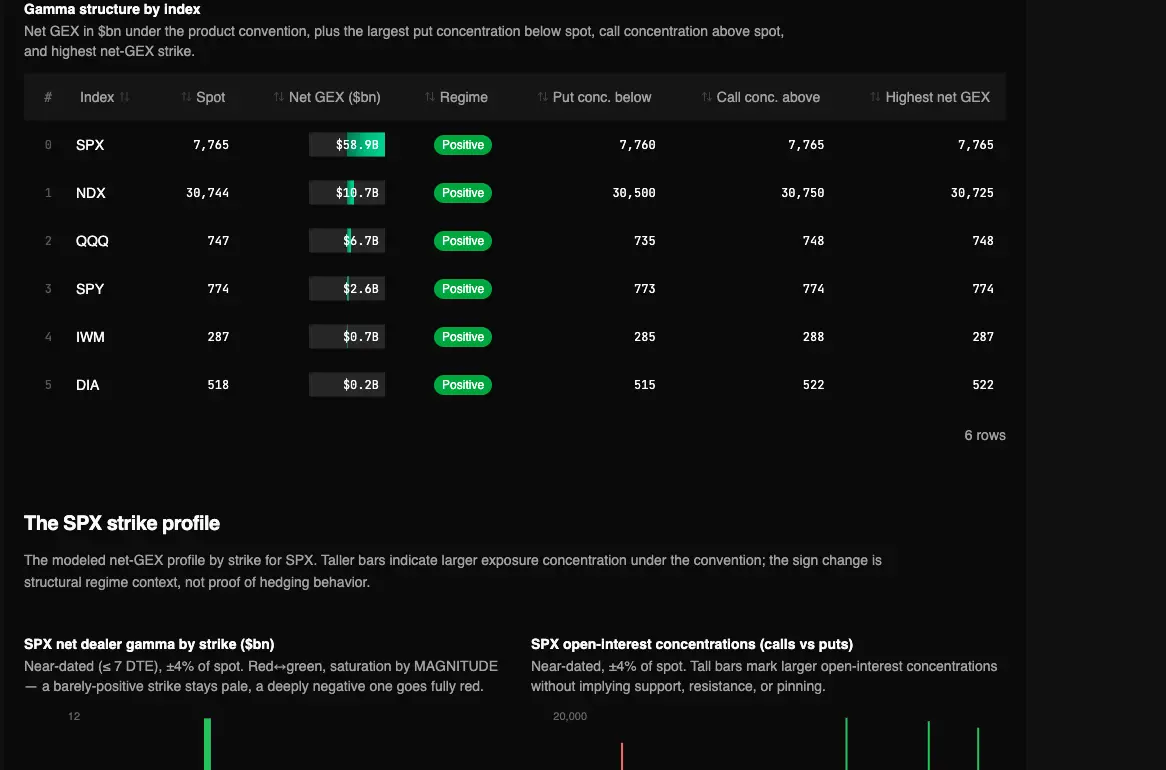Select the SPX index row label
1166x770 pixels.
(x=90, y=145)
